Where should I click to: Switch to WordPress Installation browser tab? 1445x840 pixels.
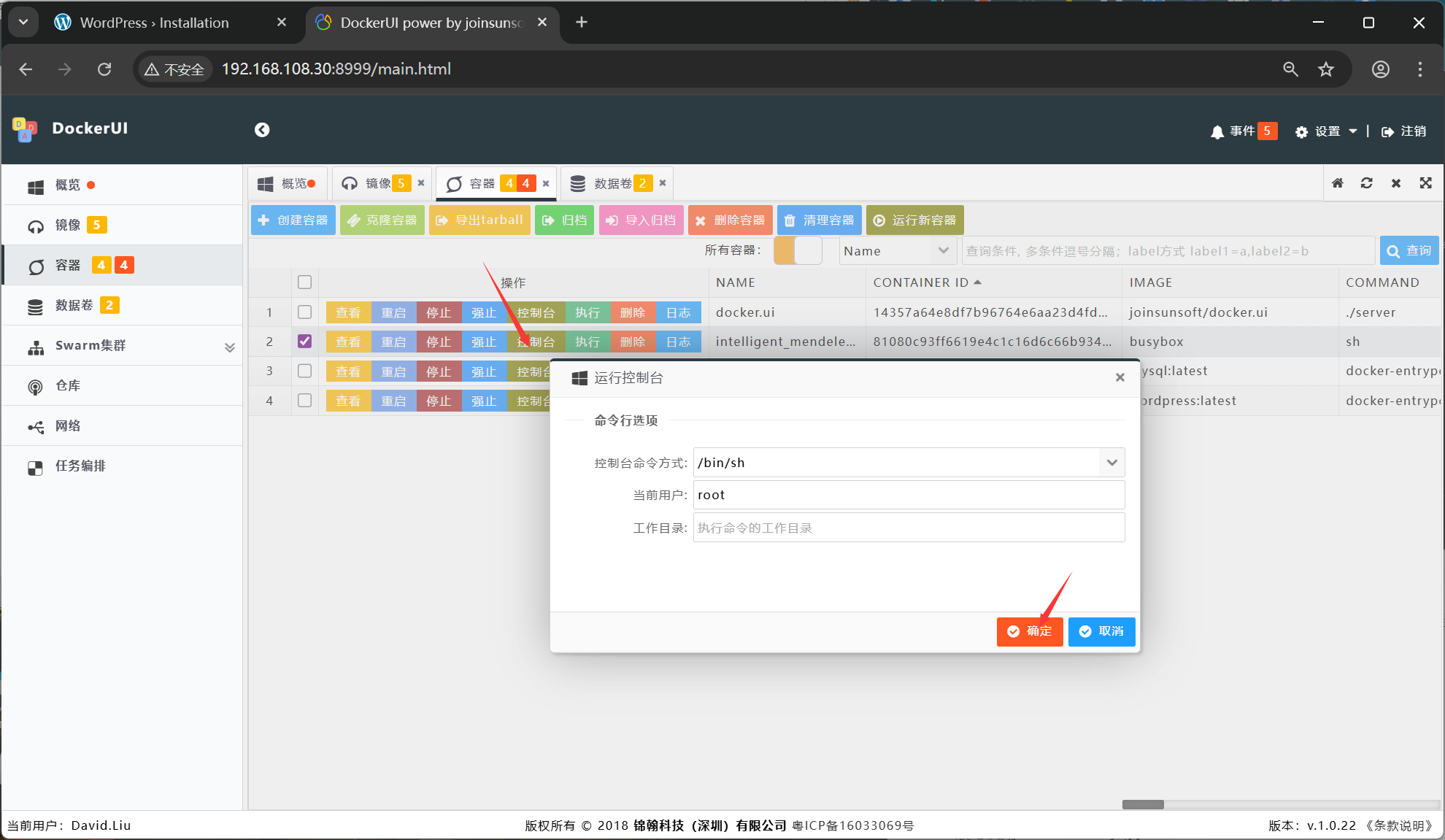coord(154,23)
